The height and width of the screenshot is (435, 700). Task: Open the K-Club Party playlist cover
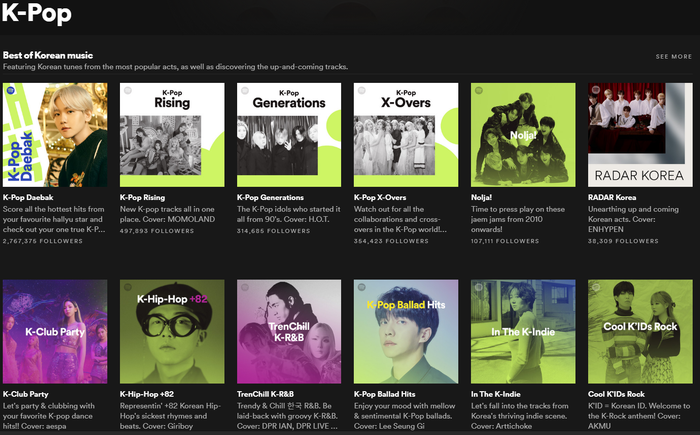55,331
